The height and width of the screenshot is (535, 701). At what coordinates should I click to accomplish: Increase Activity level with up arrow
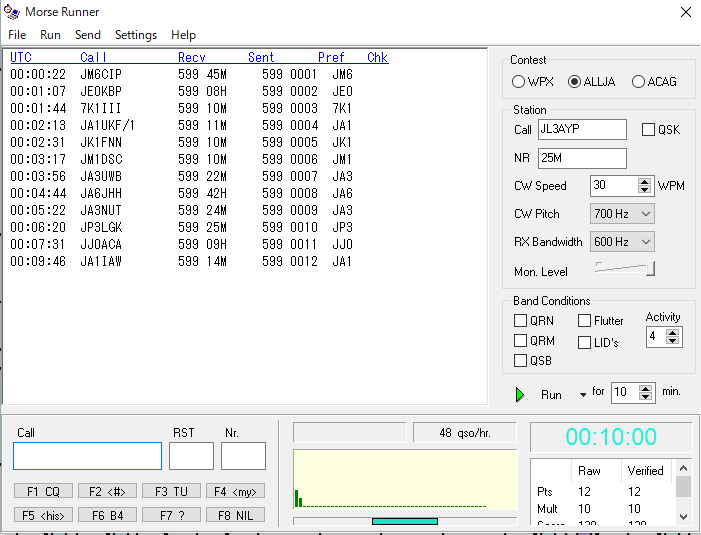coord(672,333)
